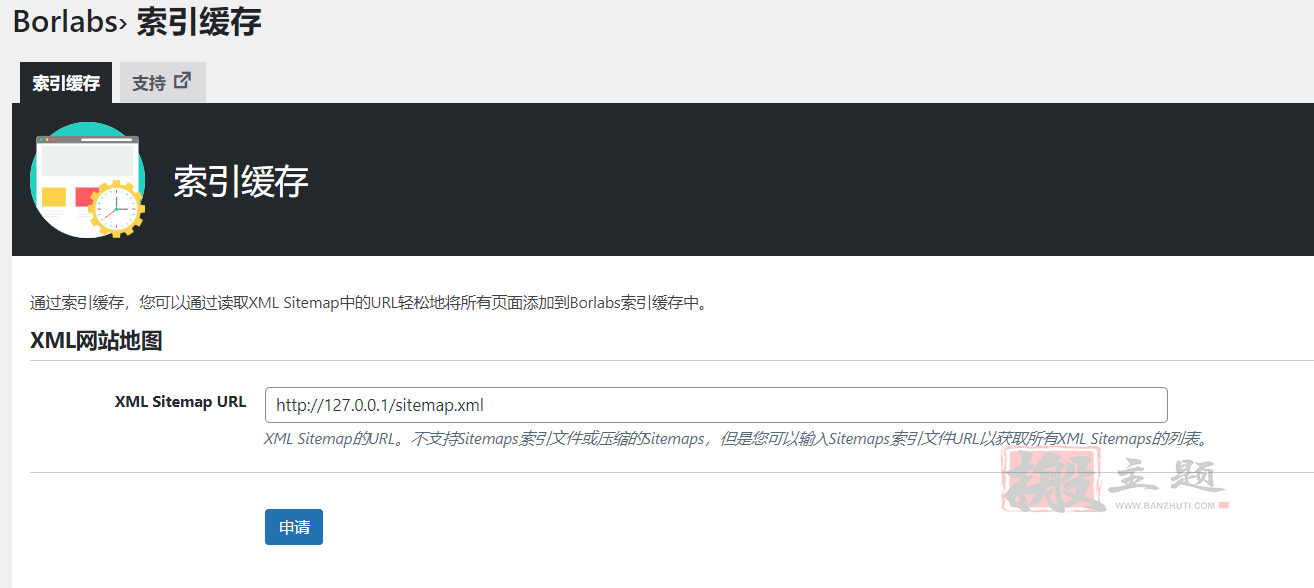Open the 支持 tab
1314x588 pixels.
[x=162, y=83]
